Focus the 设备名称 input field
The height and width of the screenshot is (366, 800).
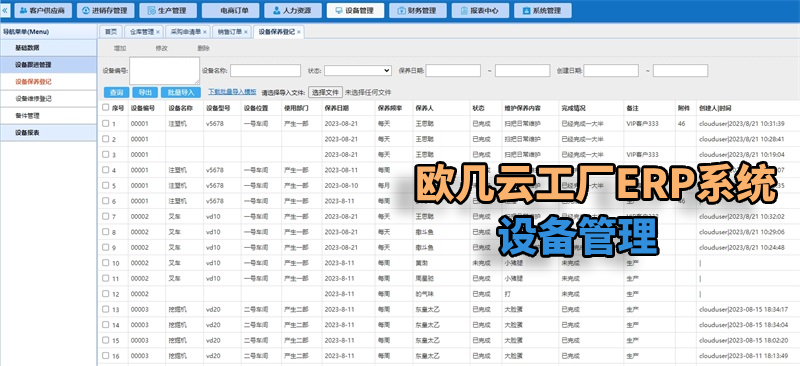[x=265, y=70]
